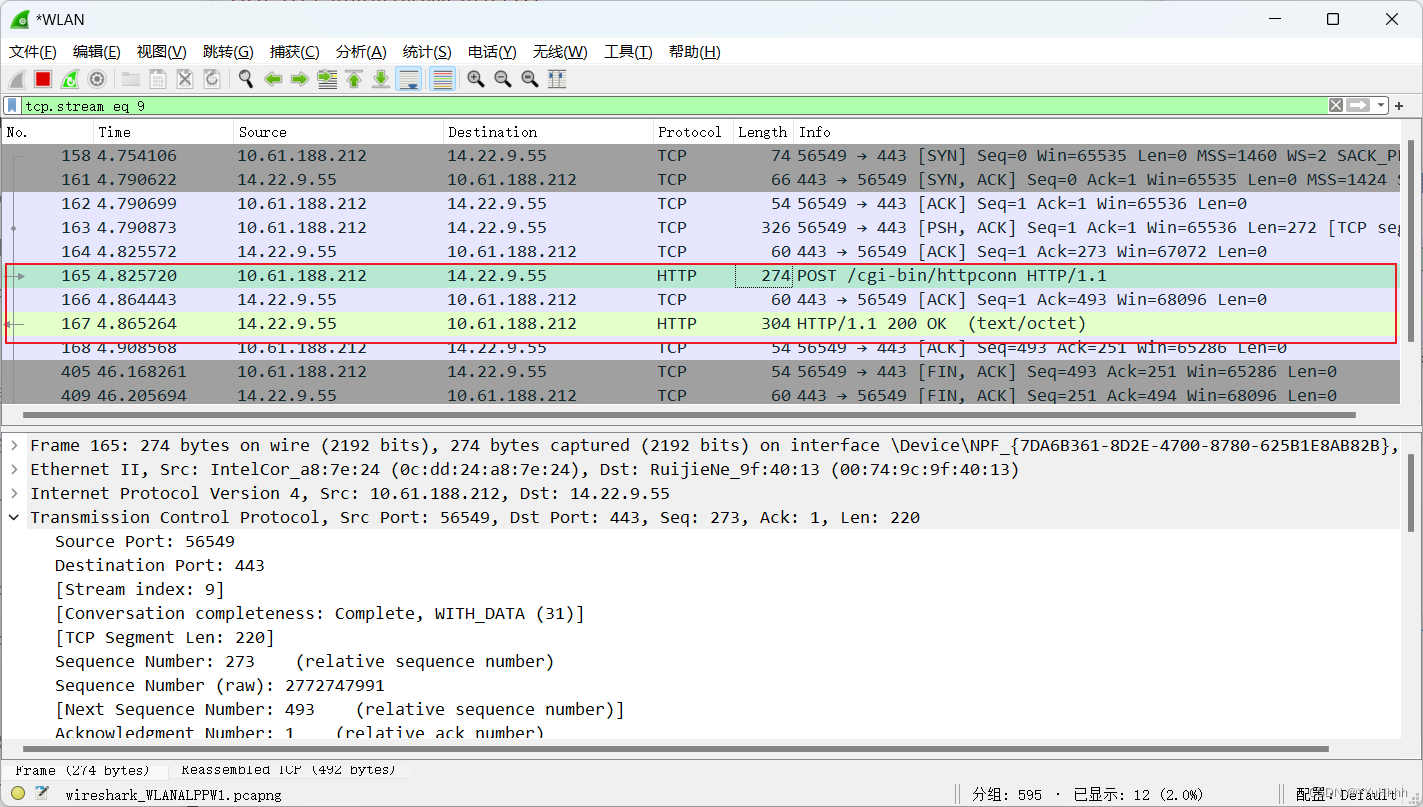Open a capture file via folder icon
The width and height of the screenshot is (1423, 807).
click(x=131, y=79)
